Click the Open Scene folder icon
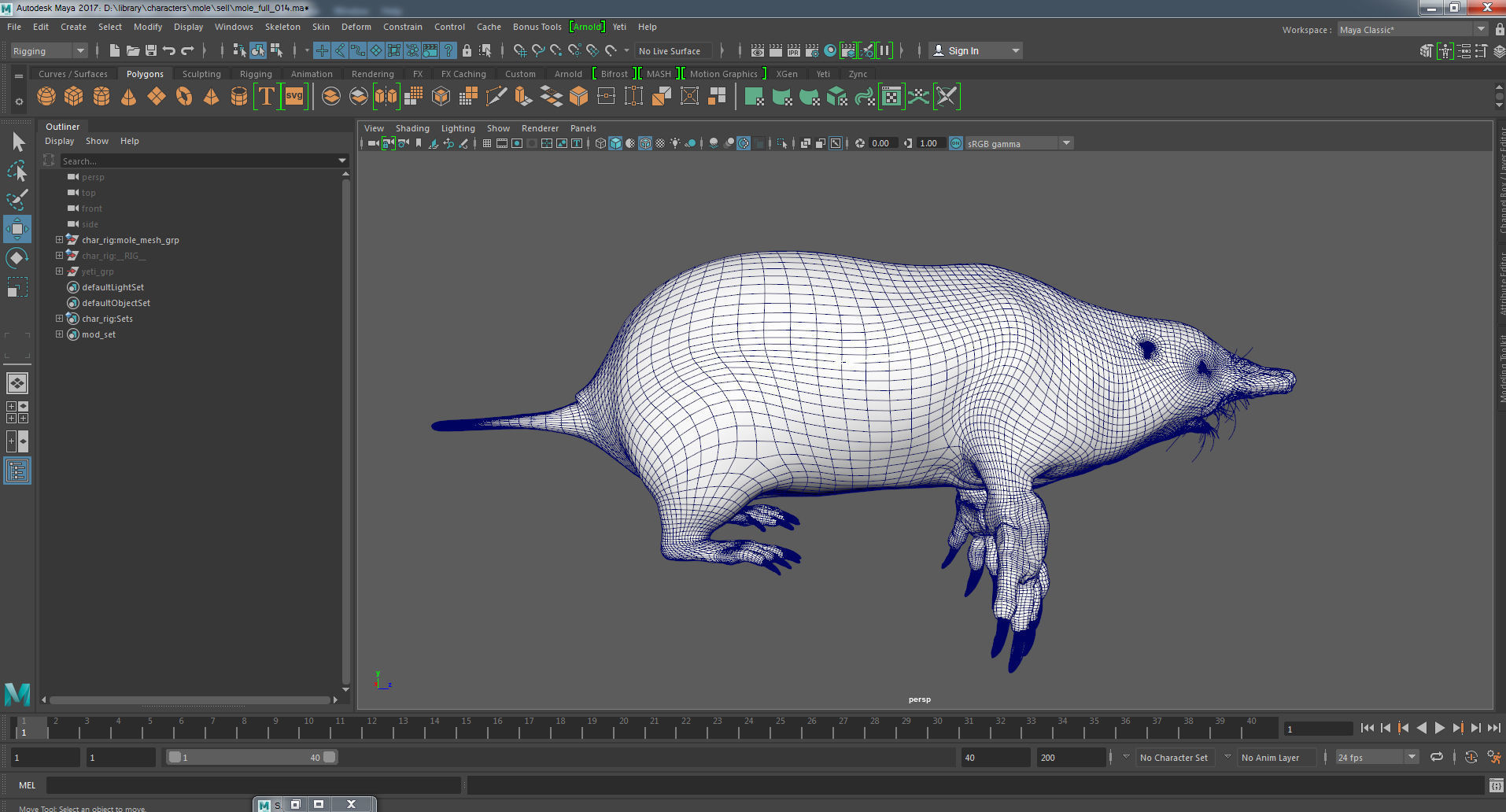This screenshot has height=812, width=1506. point(133,50)
